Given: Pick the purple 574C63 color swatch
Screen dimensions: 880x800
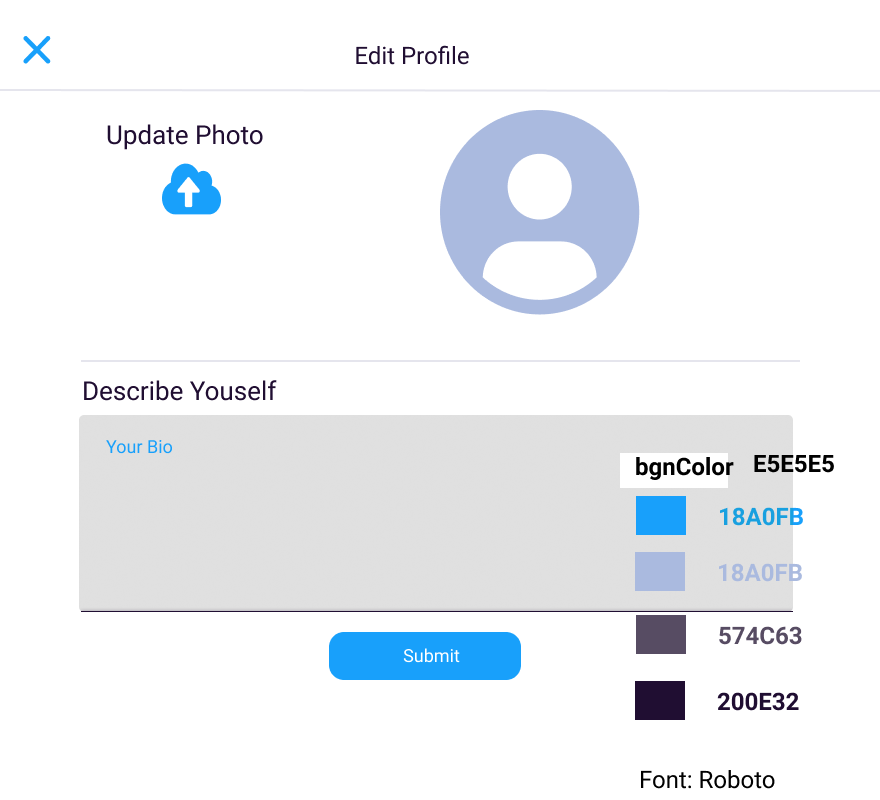Looking at the screenshot, I should coord(660,635).
